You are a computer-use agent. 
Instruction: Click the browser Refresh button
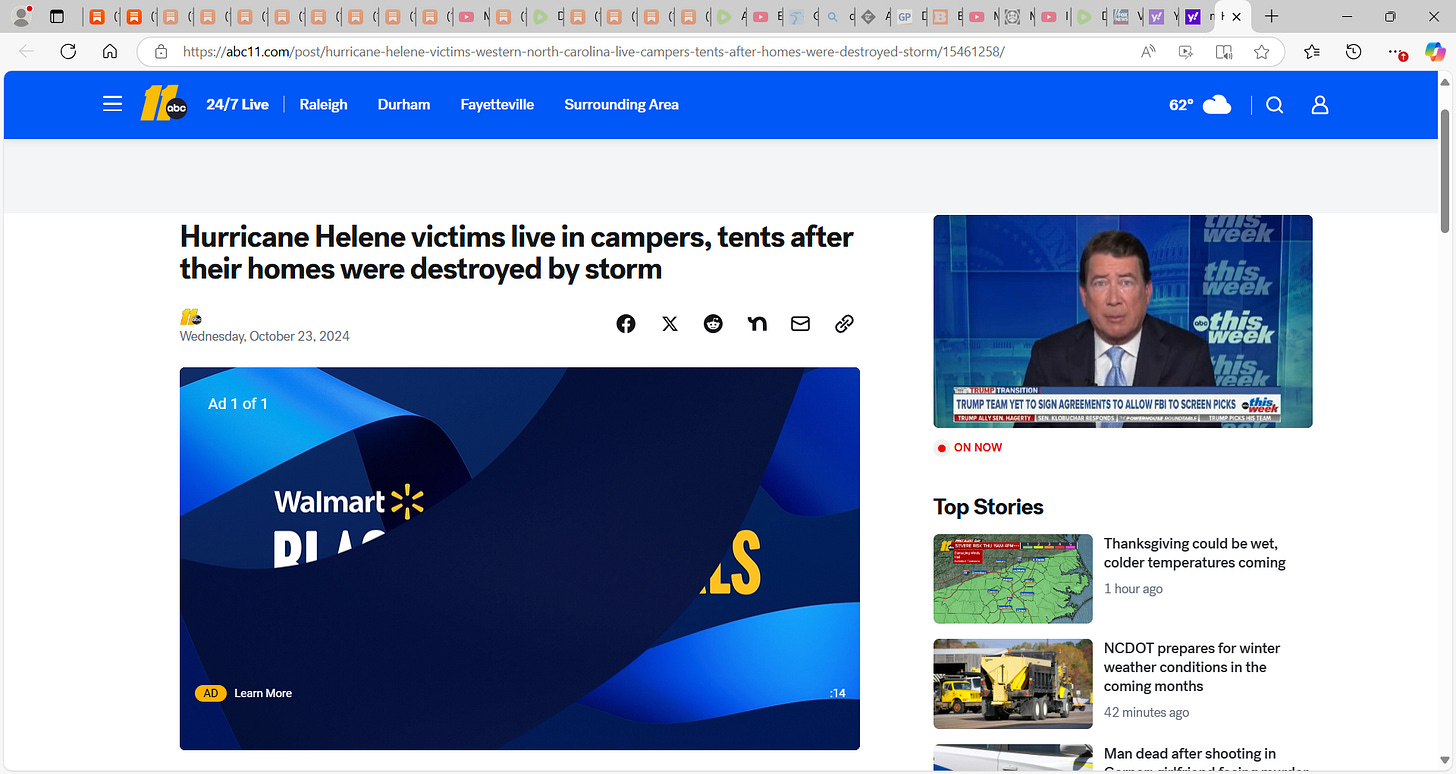(68, 51)
